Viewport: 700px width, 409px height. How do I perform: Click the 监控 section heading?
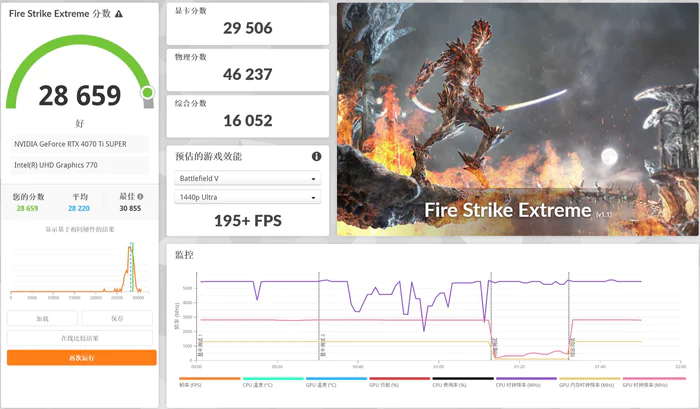[184, 255]
